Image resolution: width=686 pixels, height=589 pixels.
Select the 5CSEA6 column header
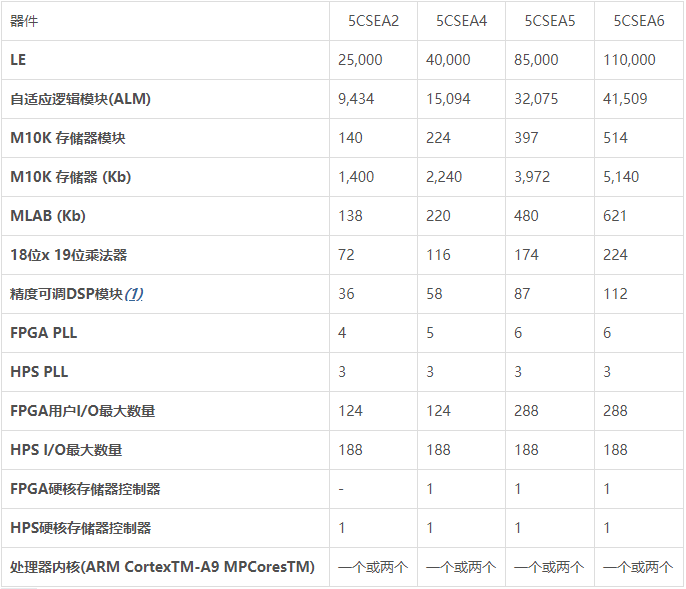point(638,21)
